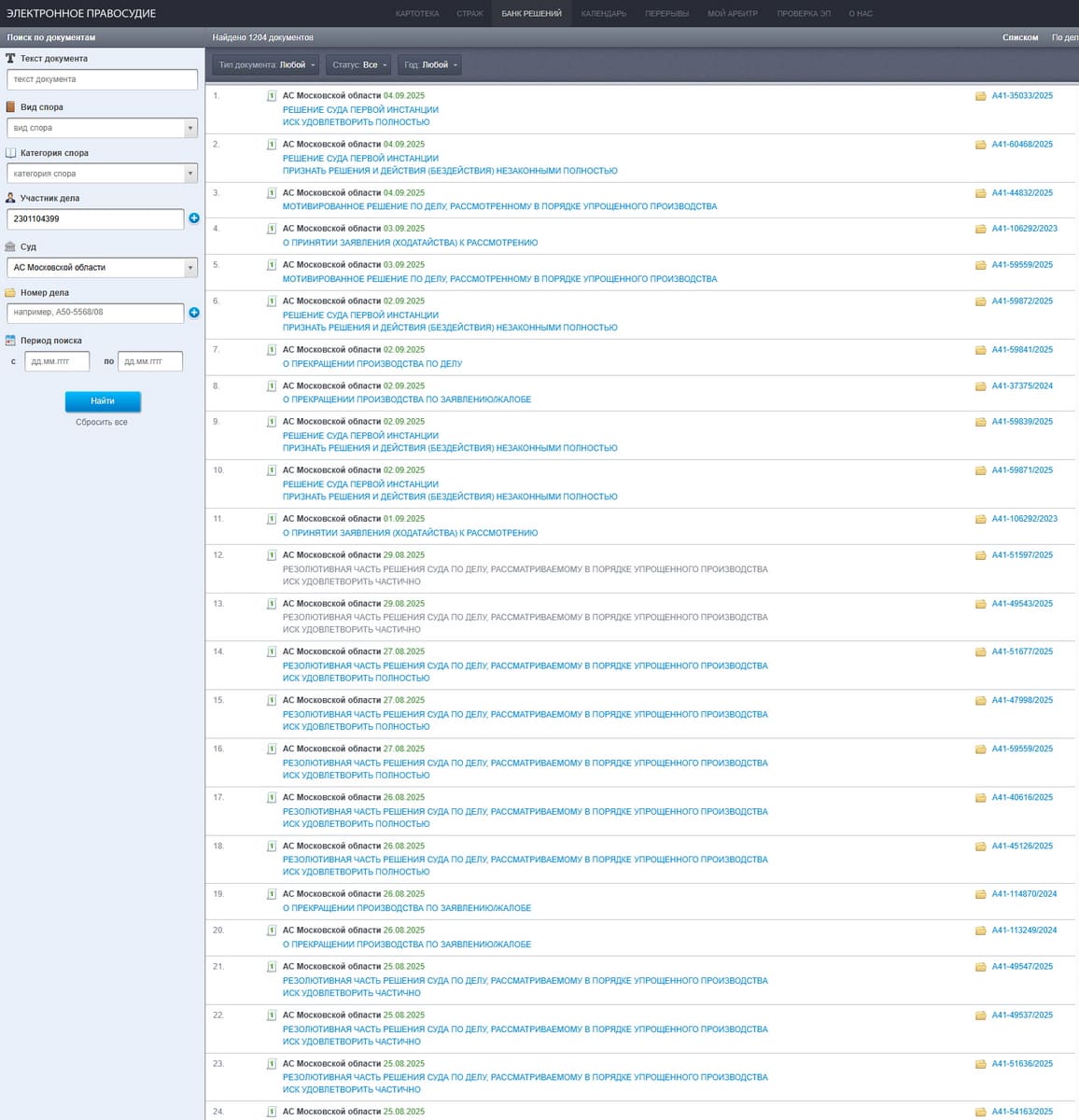Click the plus icon beside participant INN field
This screenshot has height=1120, width=1079.
tap(194, 218)
